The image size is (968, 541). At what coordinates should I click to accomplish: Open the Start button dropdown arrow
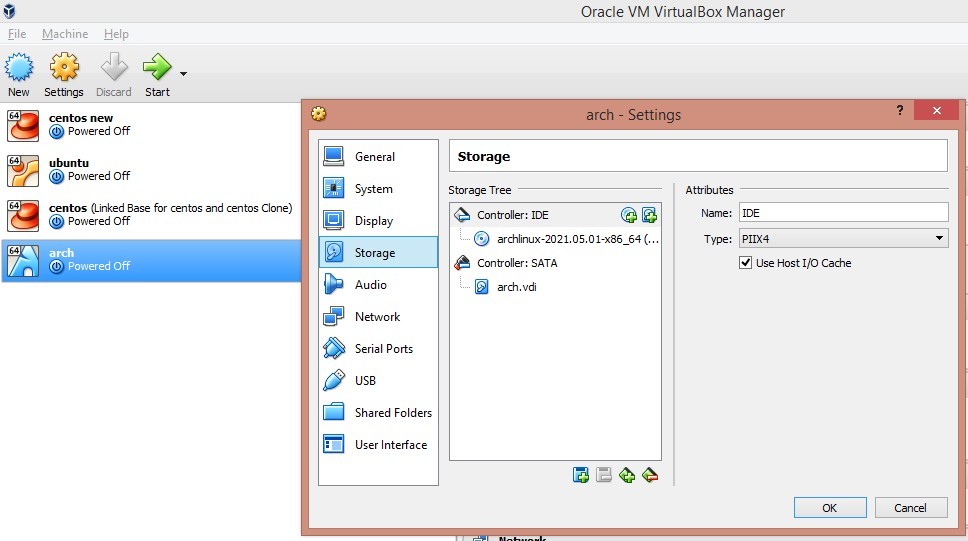183,74
